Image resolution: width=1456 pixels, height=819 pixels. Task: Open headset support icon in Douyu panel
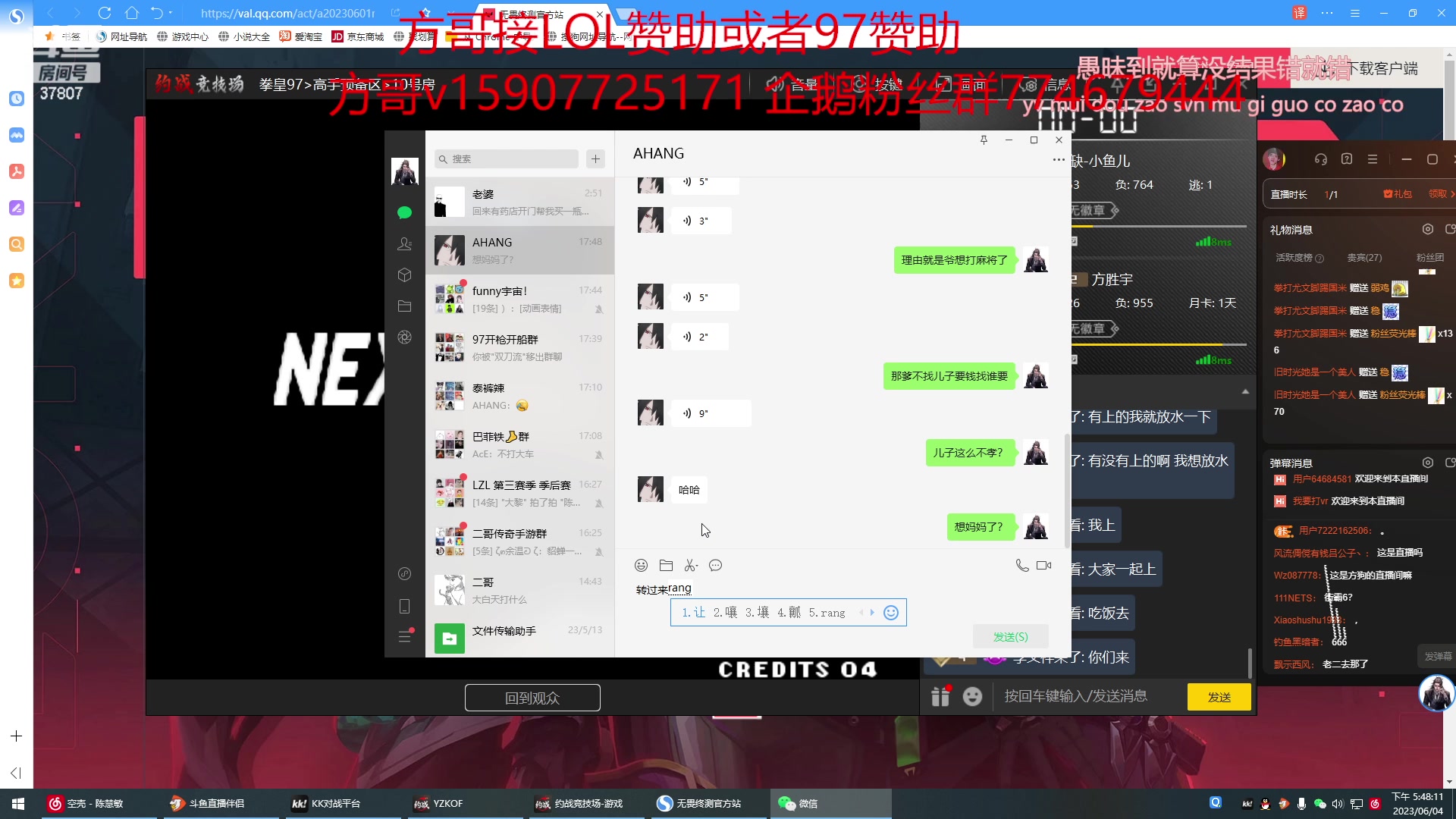pyautogui.click(x=1321, y=159)
